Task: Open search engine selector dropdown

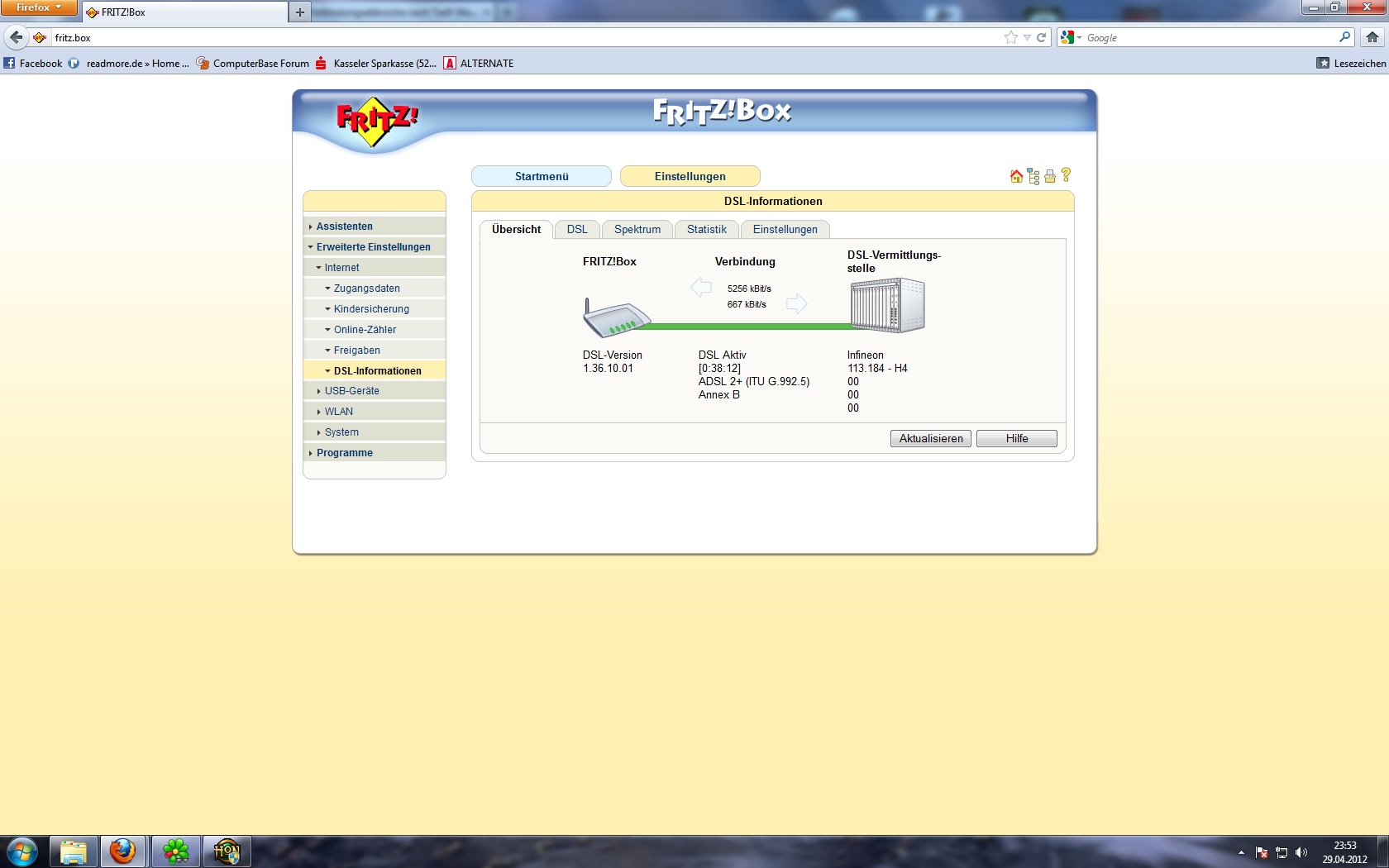Action: pos(1072,37)
